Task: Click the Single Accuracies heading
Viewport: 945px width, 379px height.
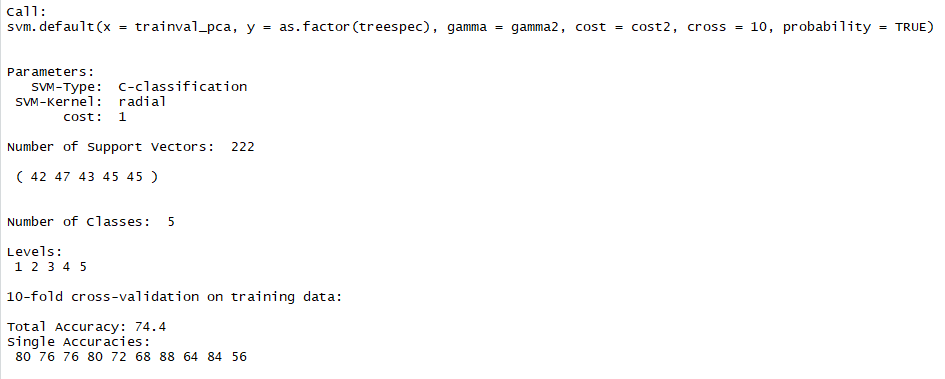Action: (78, 342)
